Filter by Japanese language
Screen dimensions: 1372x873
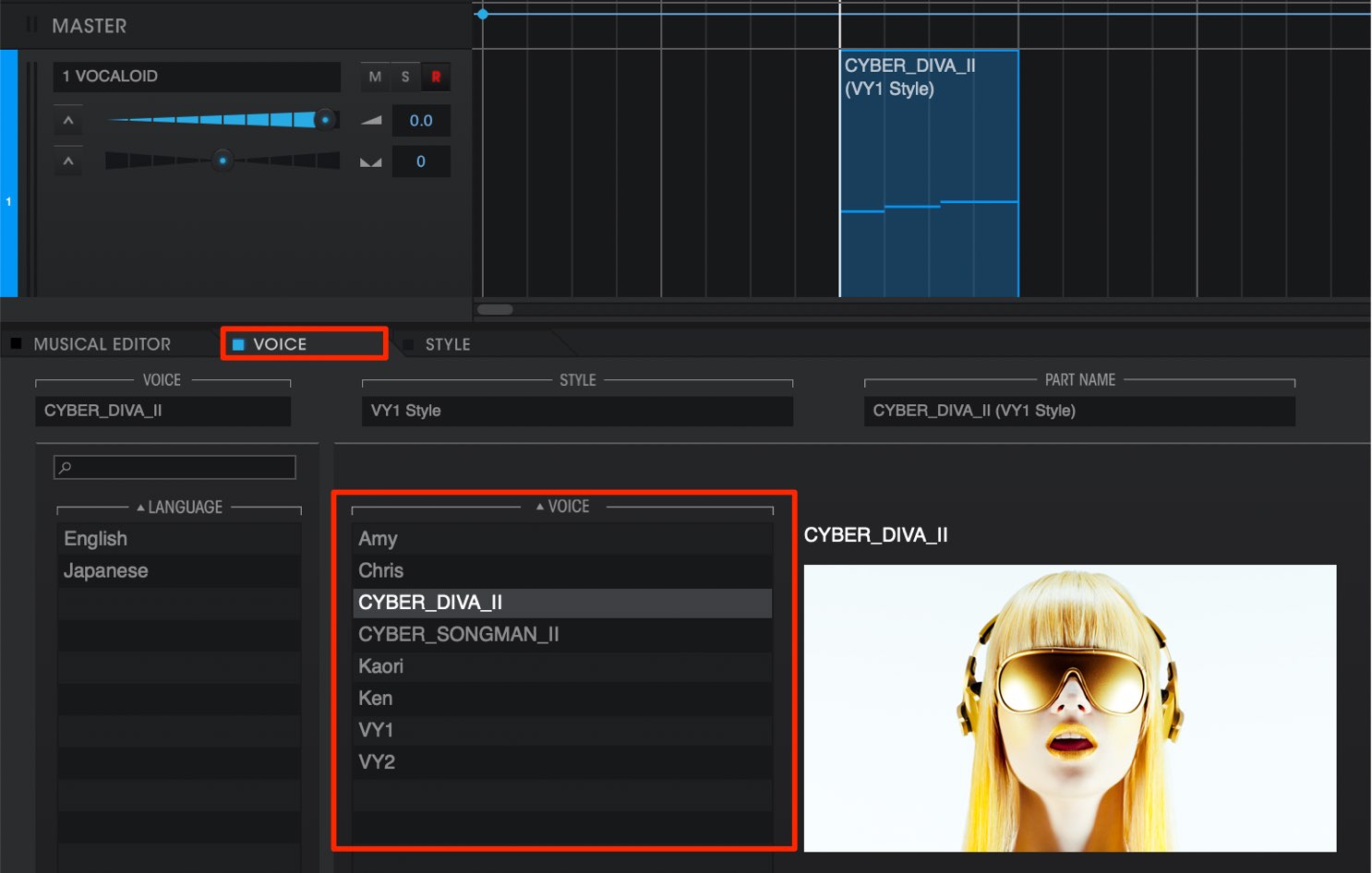179,571
